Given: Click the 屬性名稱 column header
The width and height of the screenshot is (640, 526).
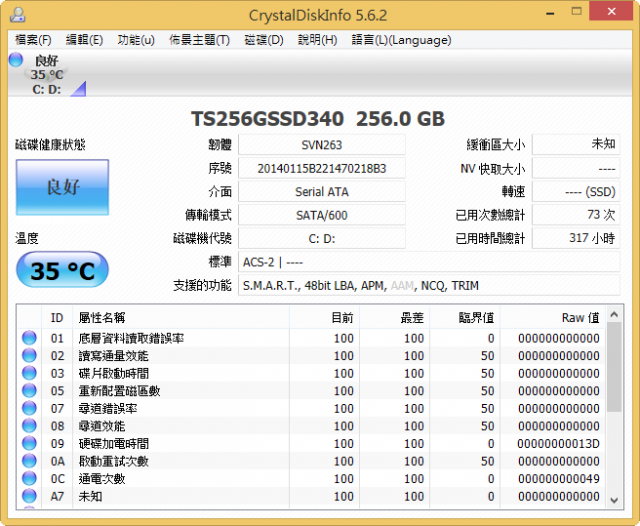Looking at the screenshot, I should coord(181,317).
